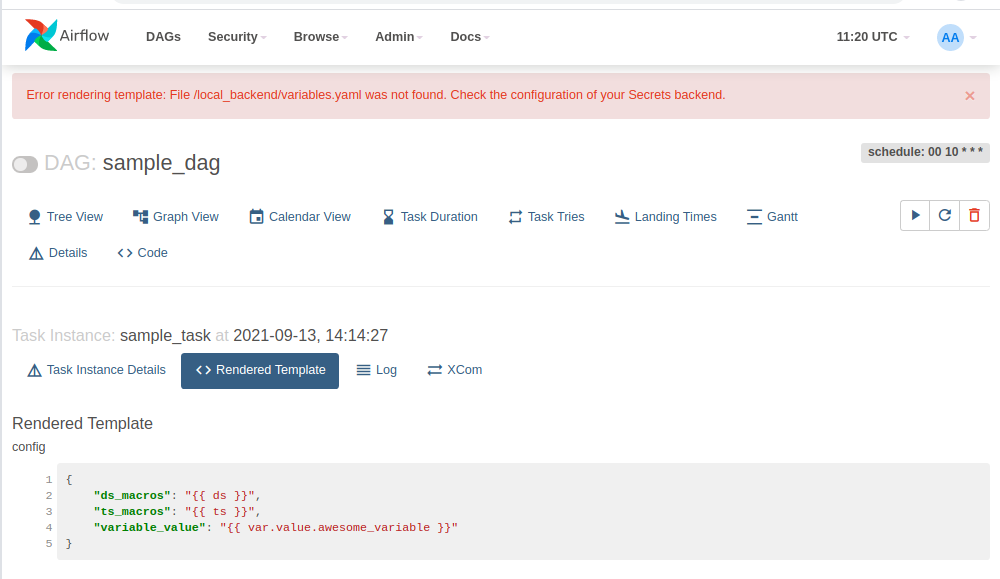Screen dimensions: 1000x579
Task: Go to Task Duration chart
Action: pyautogui.click(x=430, y=217)
